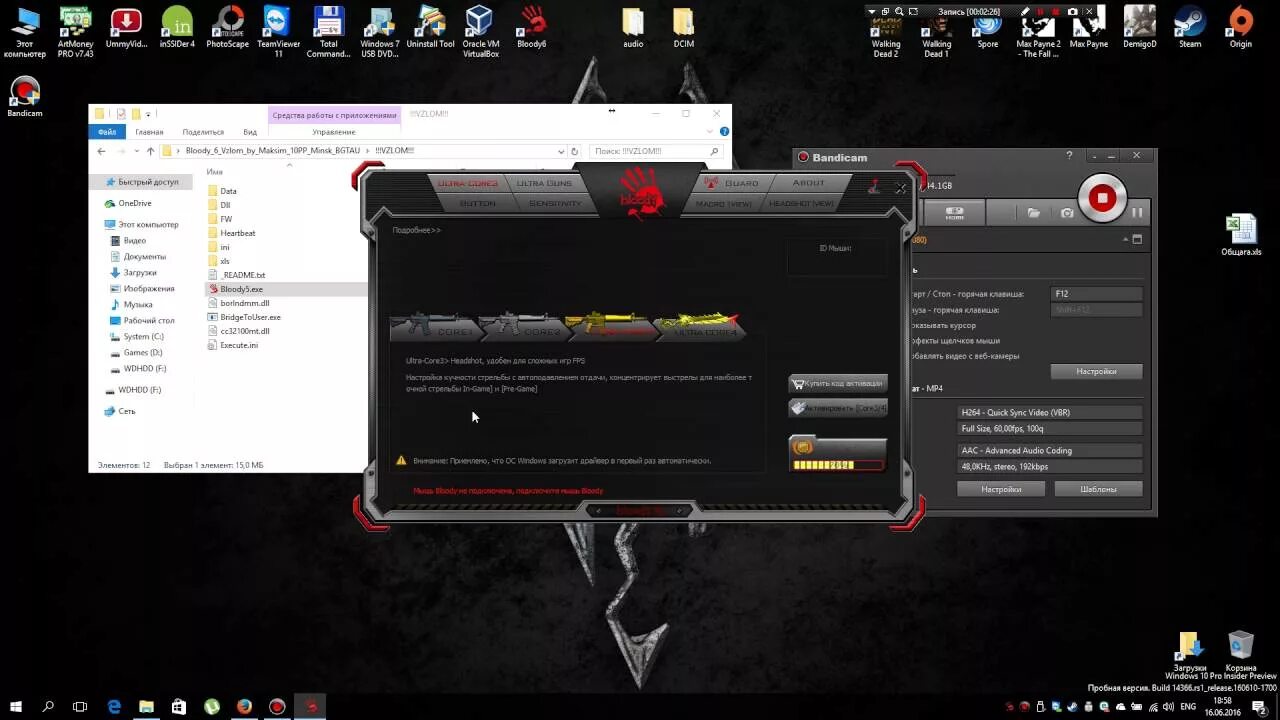This screenshot has width=1280, height=720.
Task: Click the Bandicam F12 hotkey field
Action: click(x=1096, y=294)
